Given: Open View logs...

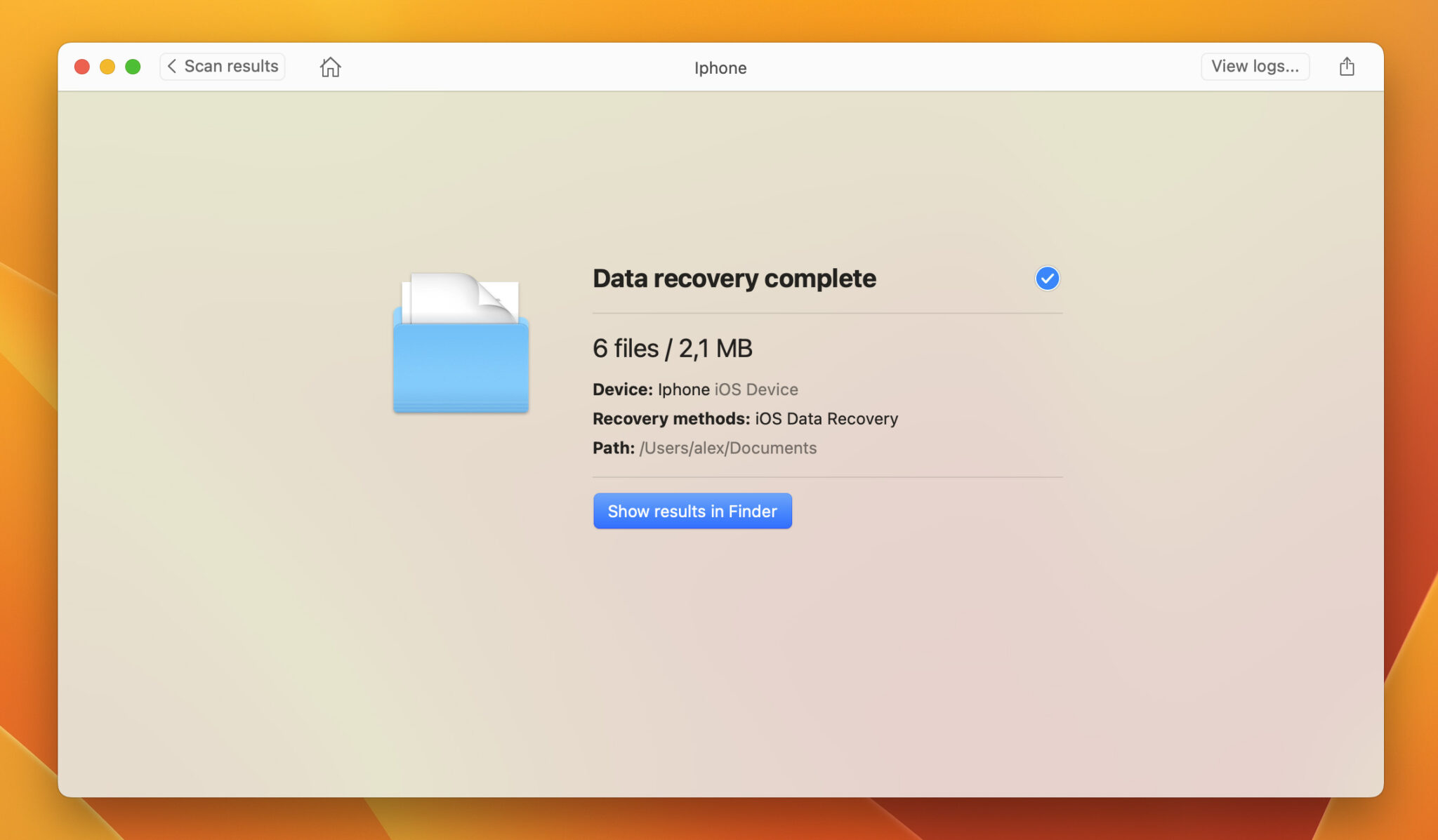Looking at the screenshot, I should (x=1255, y=66).
